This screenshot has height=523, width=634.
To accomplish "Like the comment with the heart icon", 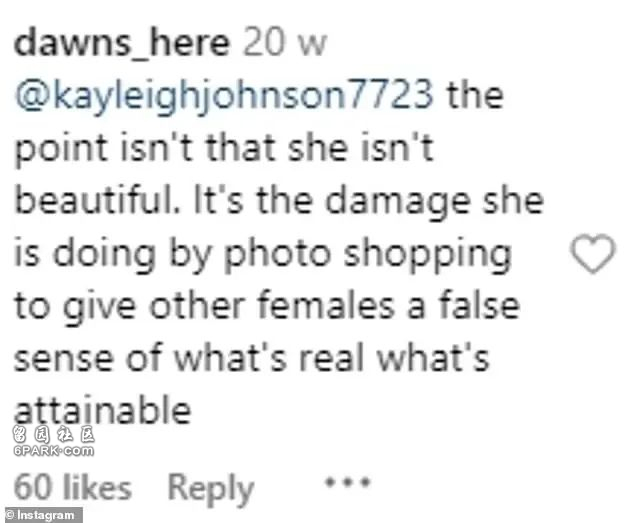I will tap(593, 253).
